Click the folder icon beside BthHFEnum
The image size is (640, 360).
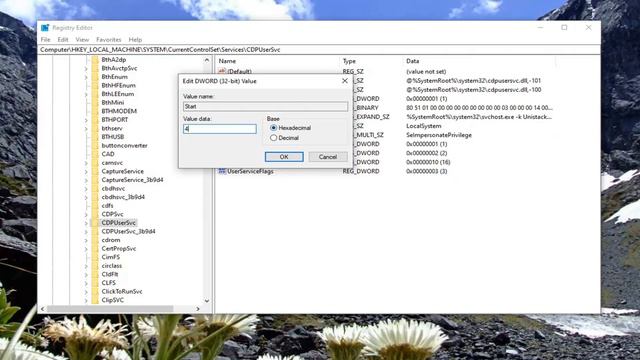[x=95, y=85]
